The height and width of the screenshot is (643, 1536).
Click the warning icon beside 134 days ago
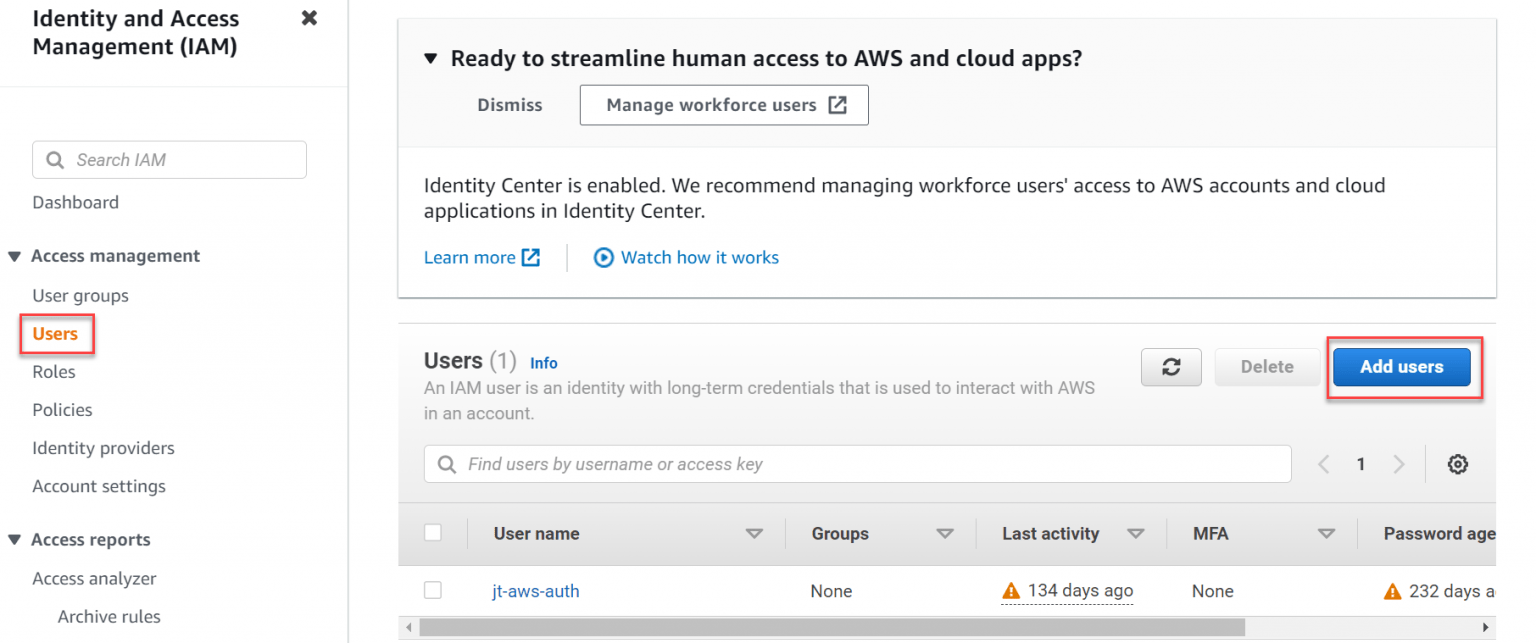click(1011, 590)
